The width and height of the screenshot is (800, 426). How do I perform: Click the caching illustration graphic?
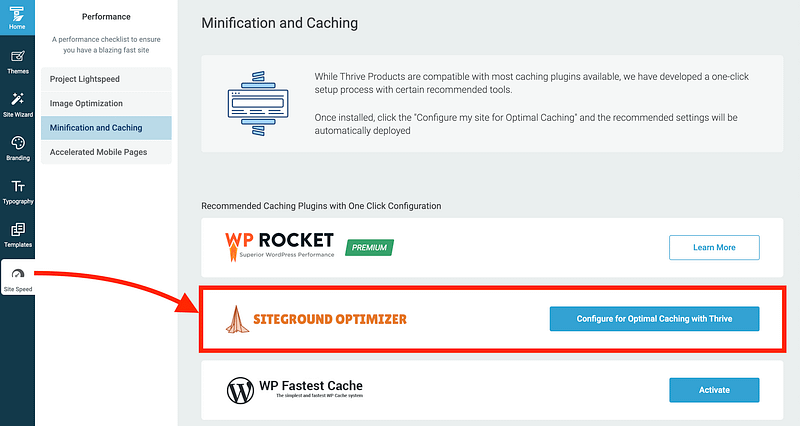(x=258, y=101)
